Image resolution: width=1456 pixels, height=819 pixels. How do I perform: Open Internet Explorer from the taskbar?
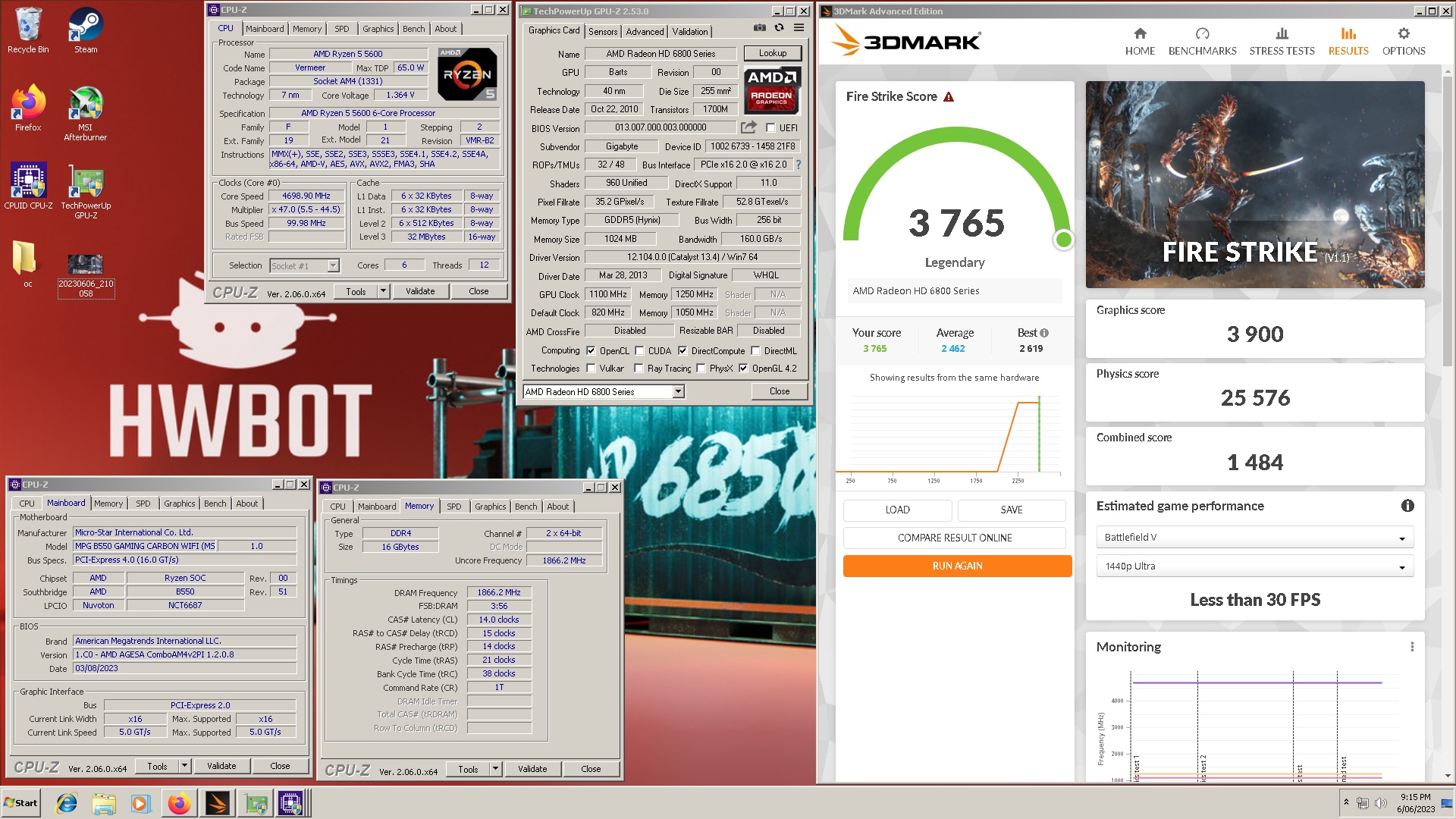coord(67,803)
